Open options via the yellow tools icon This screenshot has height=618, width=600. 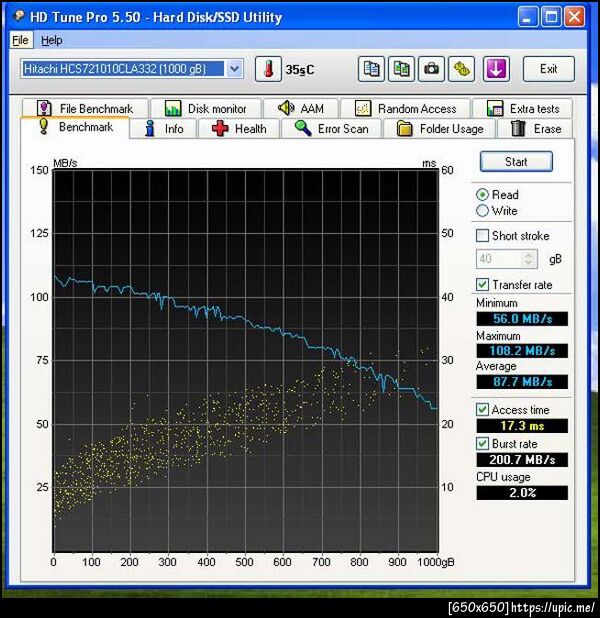[461, 69]
